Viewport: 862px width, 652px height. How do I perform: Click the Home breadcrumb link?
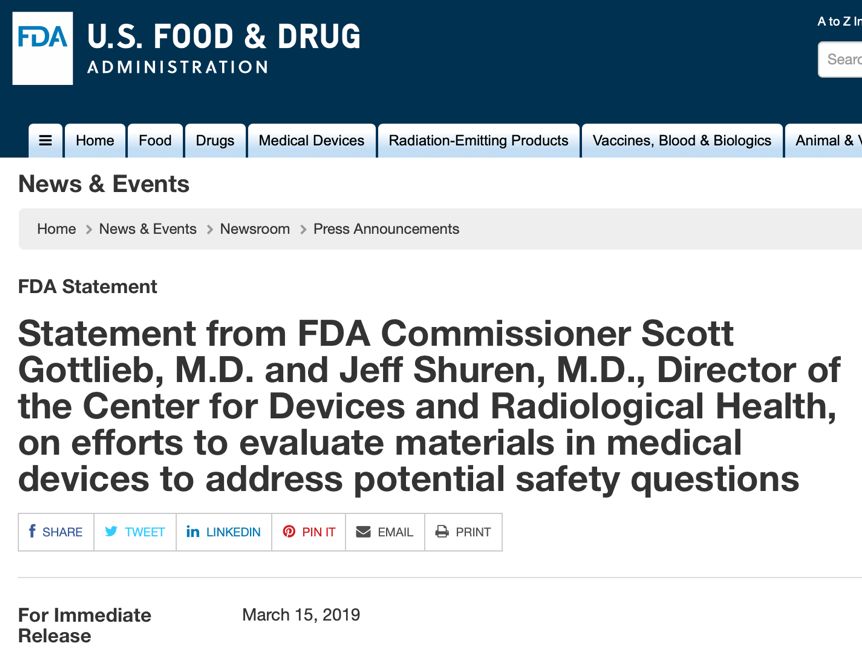pyautogui.click(x=56, y=229)
